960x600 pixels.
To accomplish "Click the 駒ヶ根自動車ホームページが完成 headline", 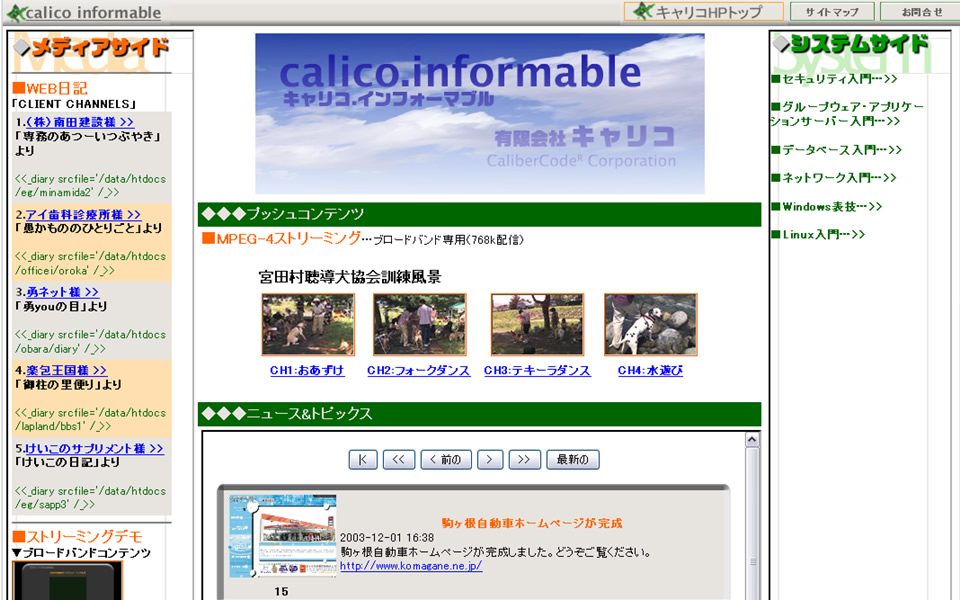I will (x=531, y=523).
